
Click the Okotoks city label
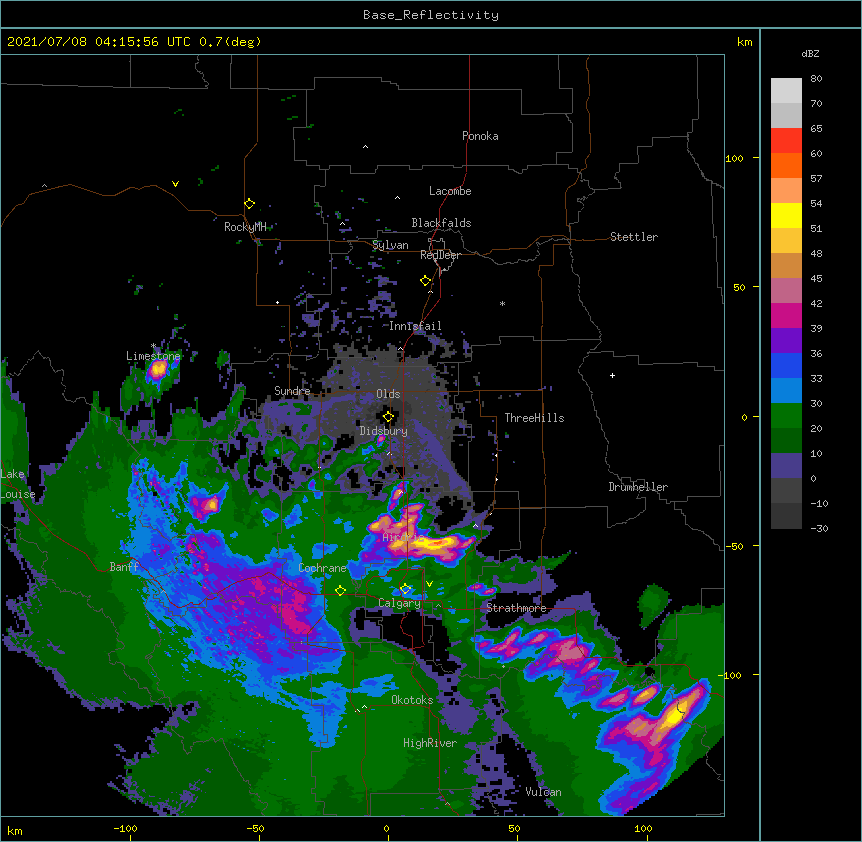[412, 700]
